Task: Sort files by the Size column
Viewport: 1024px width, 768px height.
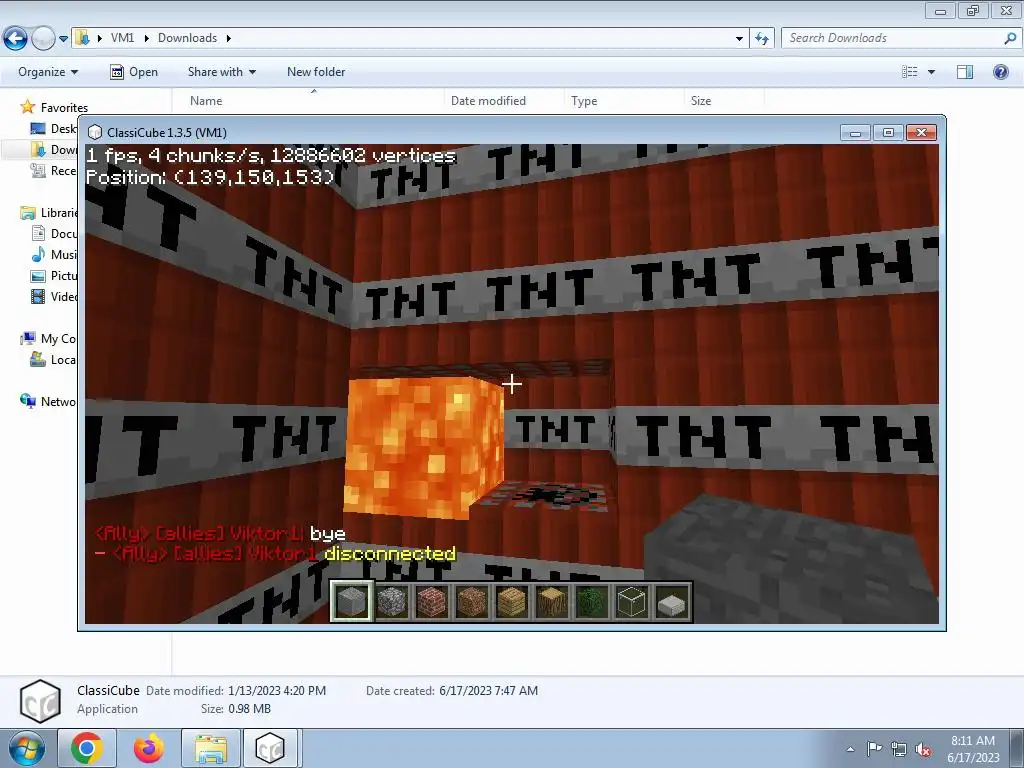Action: coord(701,101)
